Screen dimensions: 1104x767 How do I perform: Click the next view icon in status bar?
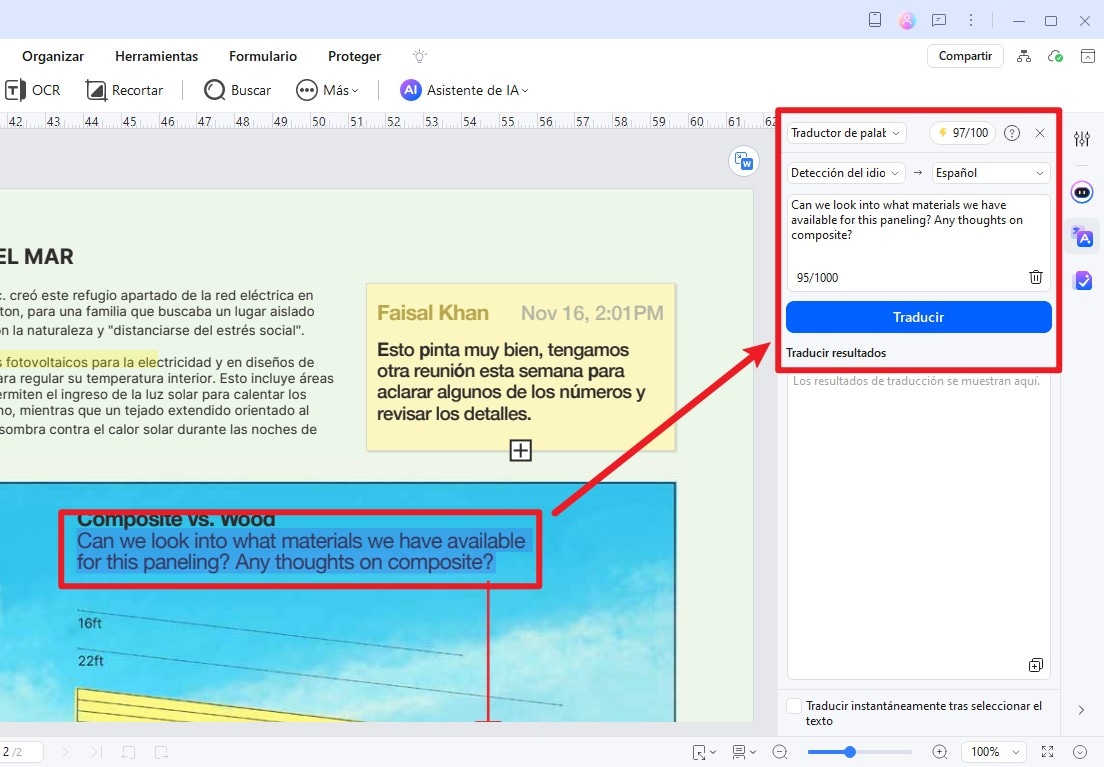(x=161, y=752)
